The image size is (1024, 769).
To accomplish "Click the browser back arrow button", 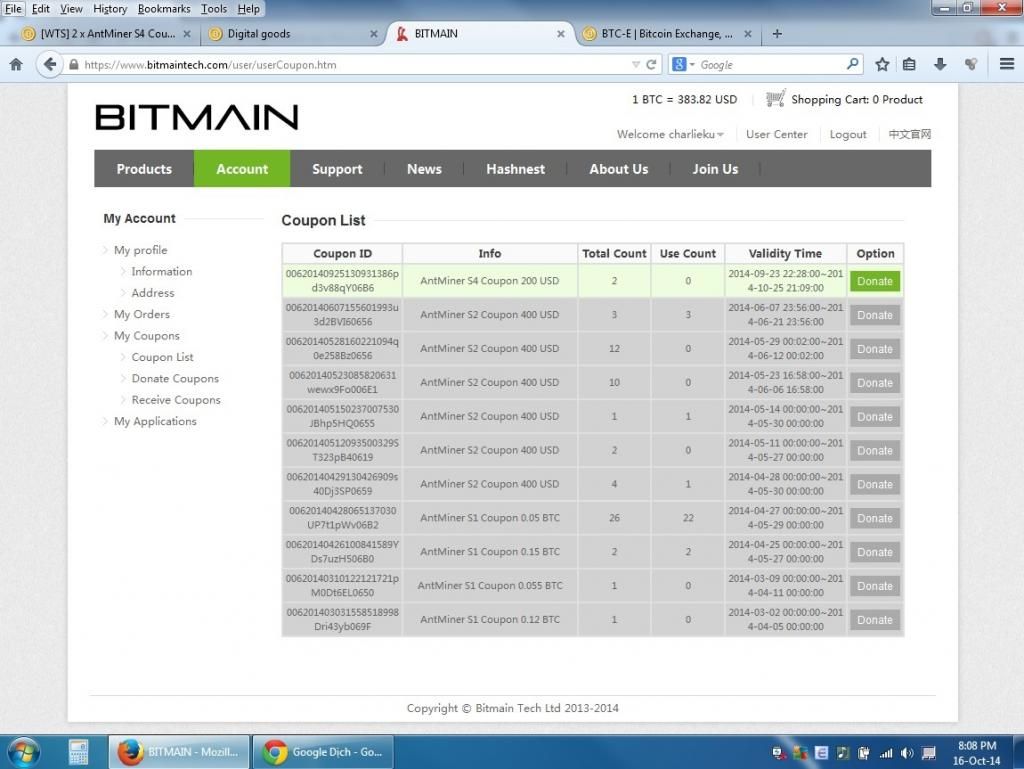I will point(49,64).
